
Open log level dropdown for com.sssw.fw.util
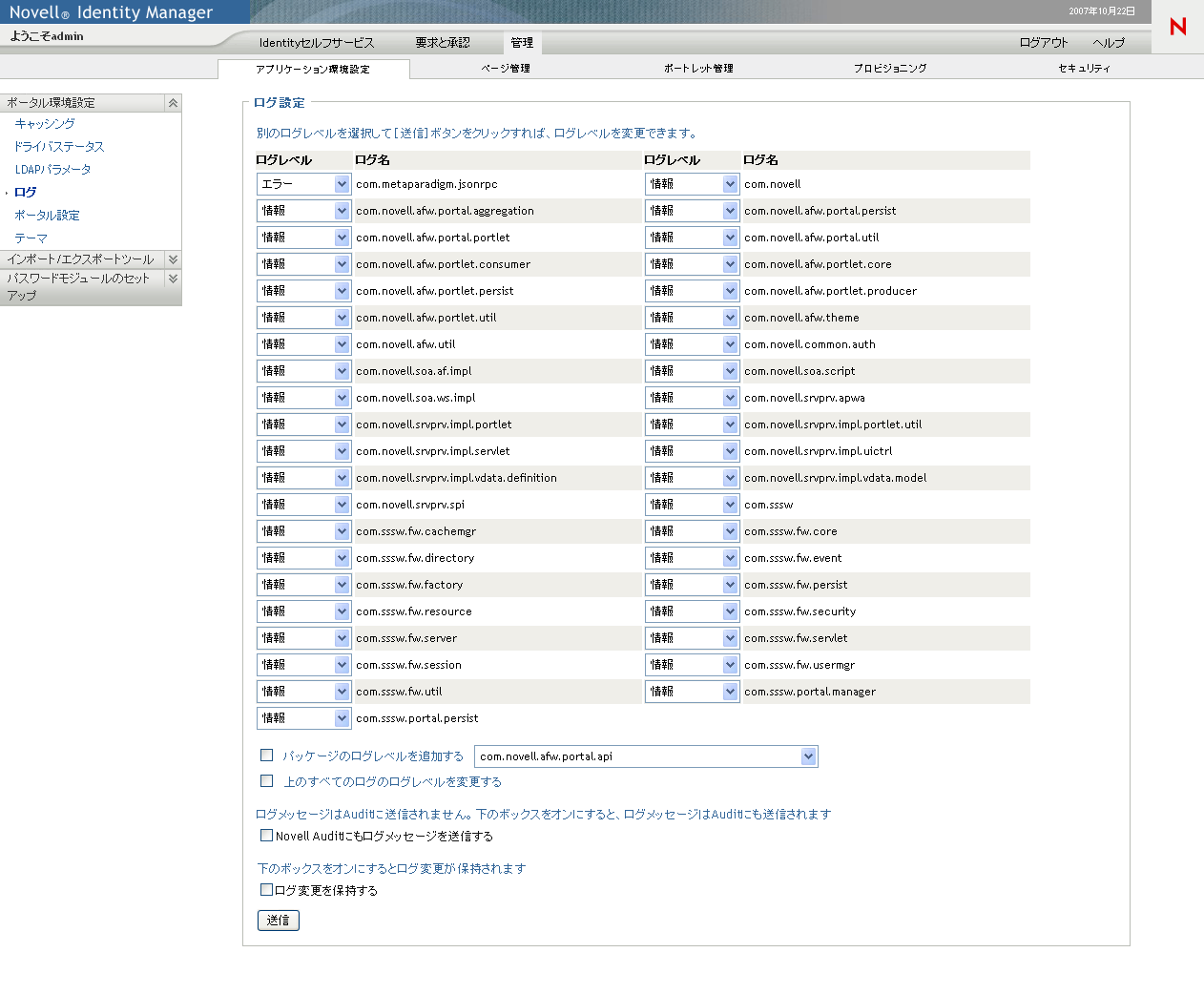(304, 692)
